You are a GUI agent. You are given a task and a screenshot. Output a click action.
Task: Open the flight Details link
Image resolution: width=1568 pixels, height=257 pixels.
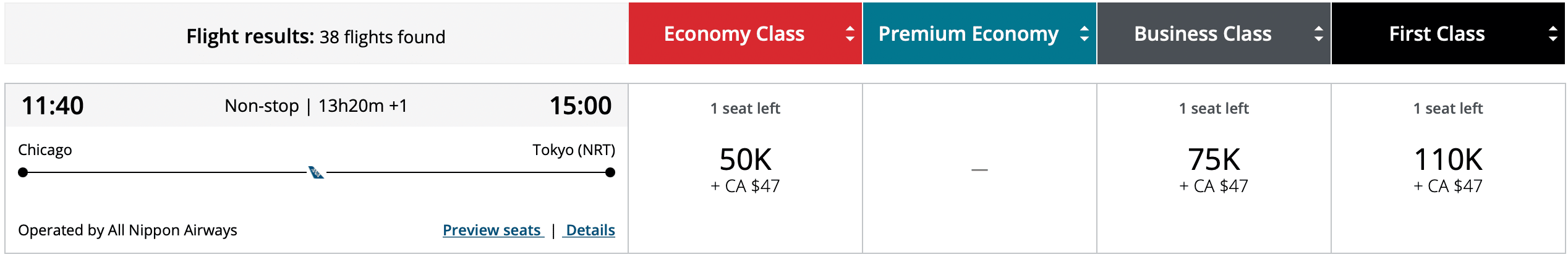[x=590, y=230]
